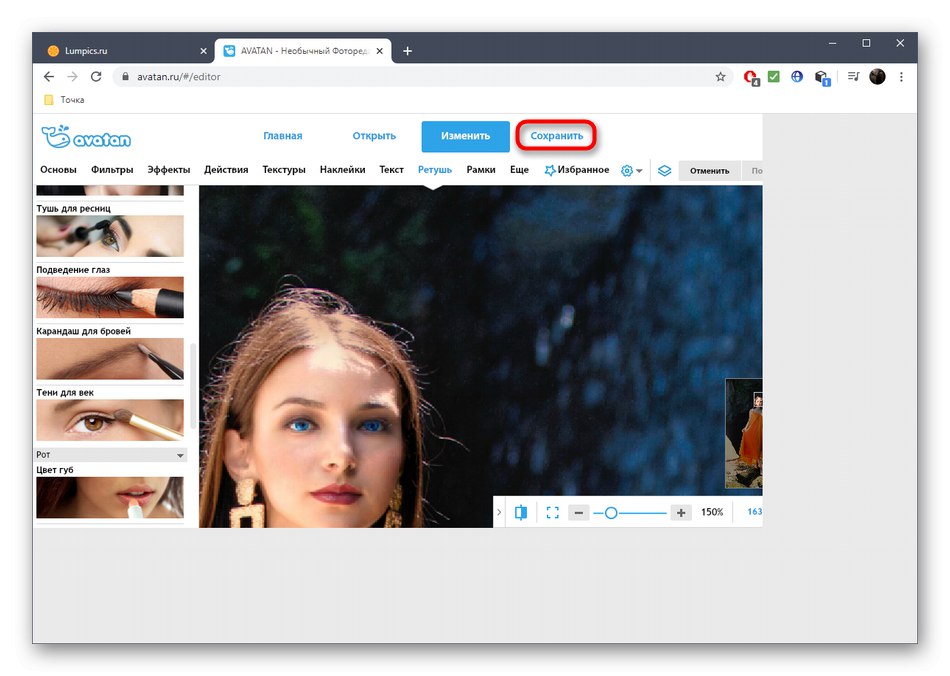950x676 pixels.
Task: Click the fit-to-screen icon
Action: (553, 512)
